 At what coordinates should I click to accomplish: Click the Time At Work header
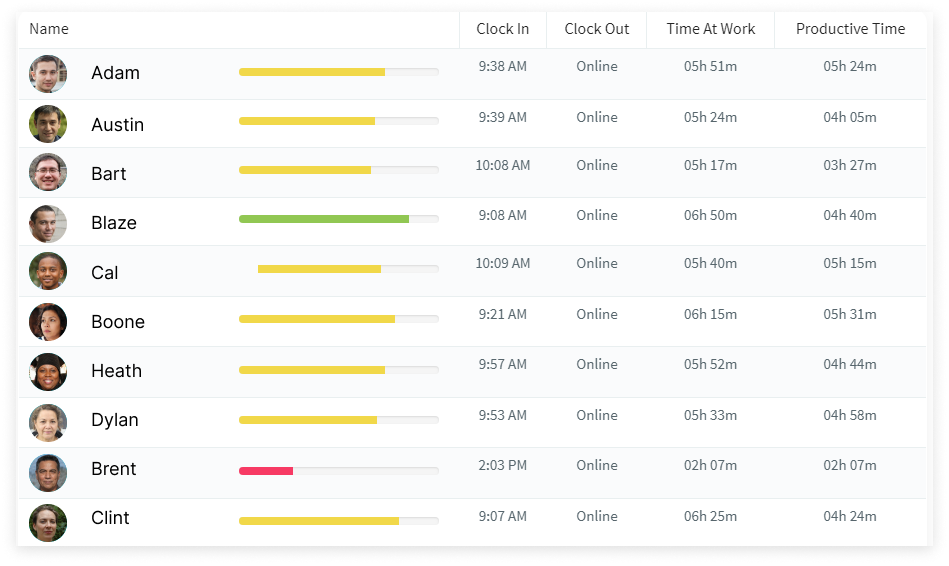(x=711, y=29)
